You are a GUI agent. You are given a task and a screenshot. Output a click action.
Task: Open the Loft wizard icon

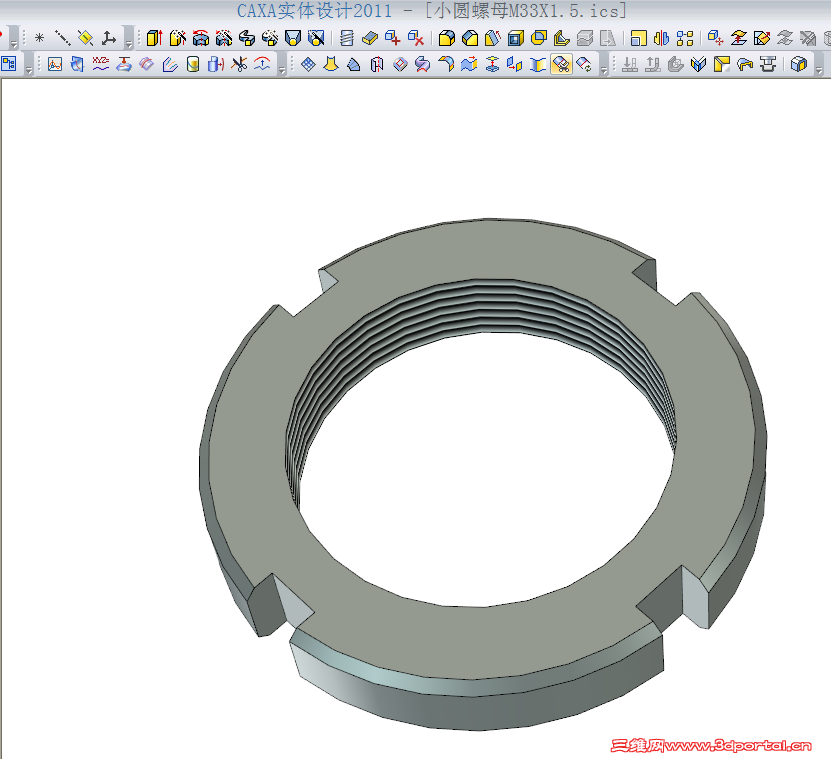(x=316, y=38)
